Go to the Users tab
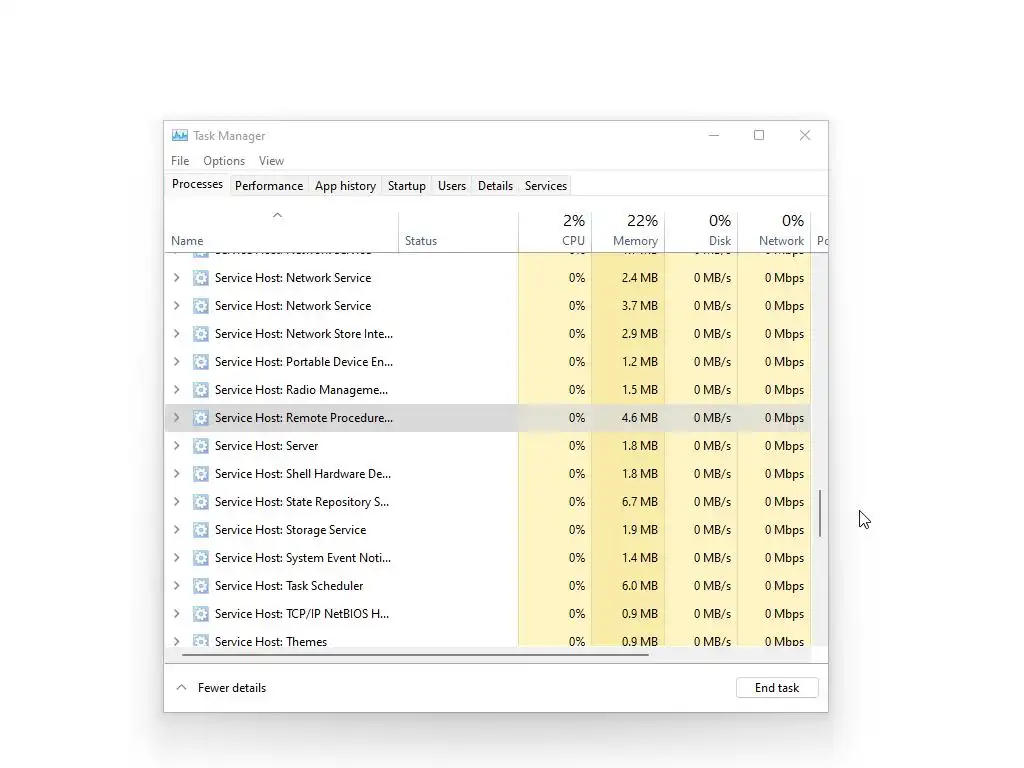 (x=452, y=185)
